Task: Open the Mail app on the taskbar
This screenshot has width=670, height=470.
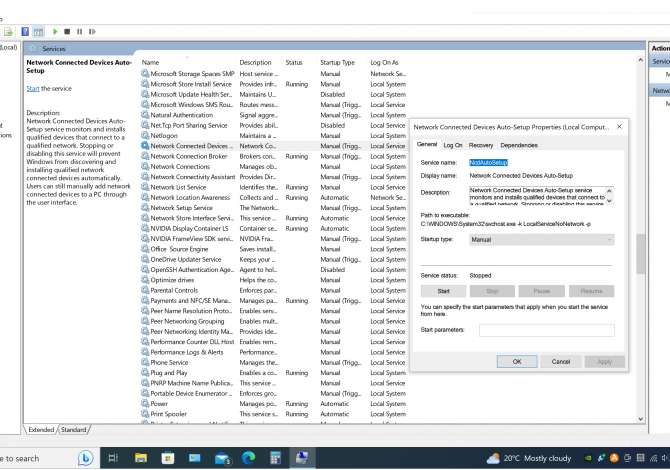Action: coord(222,458)
